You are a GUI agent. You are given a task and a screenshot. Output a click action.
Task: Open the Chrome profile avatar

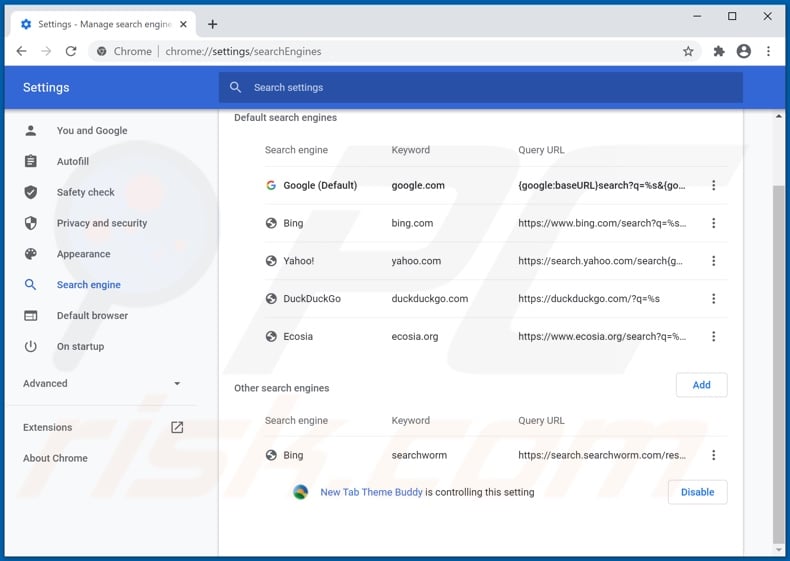pos(744,51)
